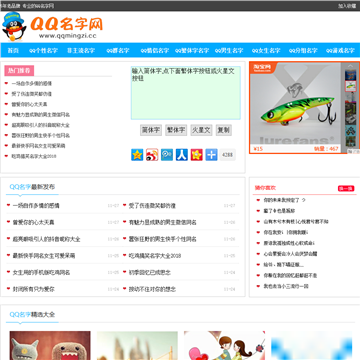Share to QQ空间 yellow star icon

[x=137, y=155]
